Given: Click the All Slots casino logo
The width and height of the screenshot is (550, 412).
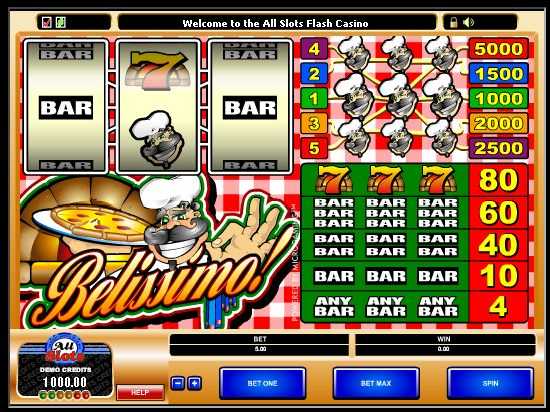Looking at the screenshot, I should pyautogui.click(x=65, y=348).
